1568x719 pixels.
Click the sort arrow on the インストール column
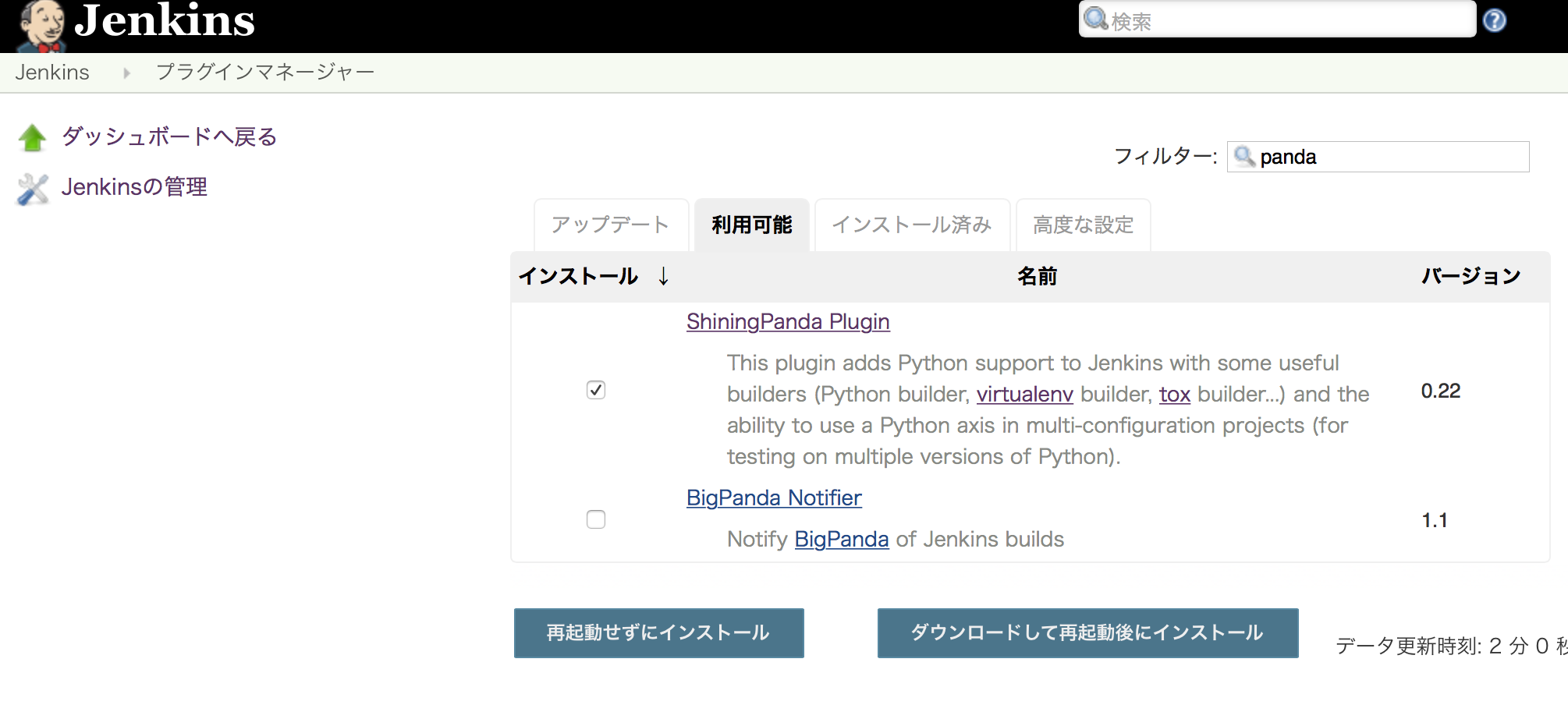(662, 276)
